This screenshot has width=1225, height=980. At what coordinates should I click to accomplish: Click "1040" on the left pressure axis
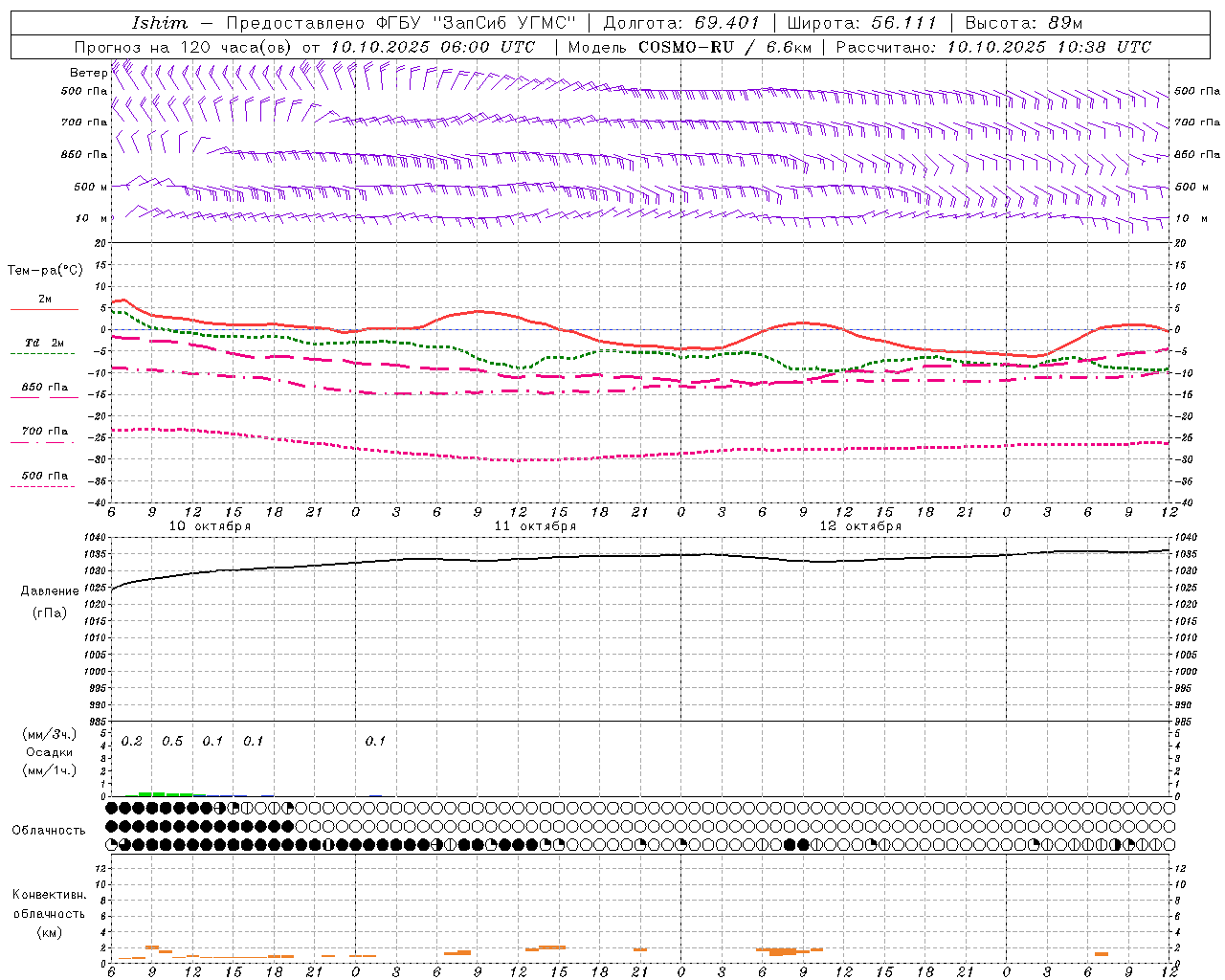96,538
